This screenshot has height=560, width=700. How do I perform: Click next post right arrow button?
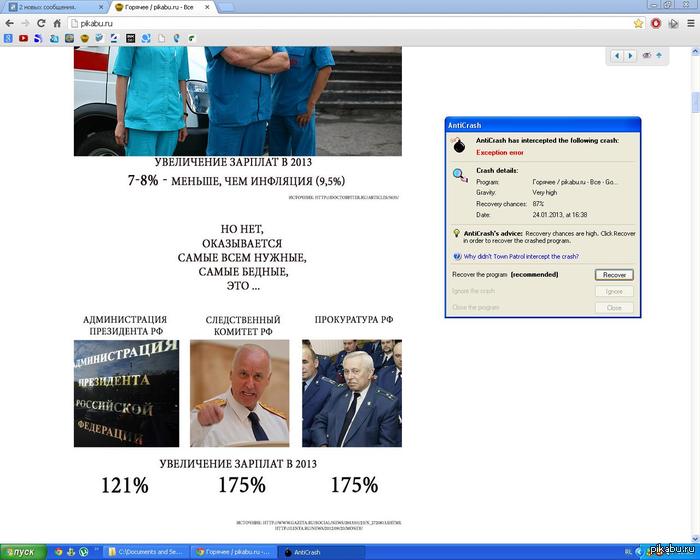pos(630,56)
